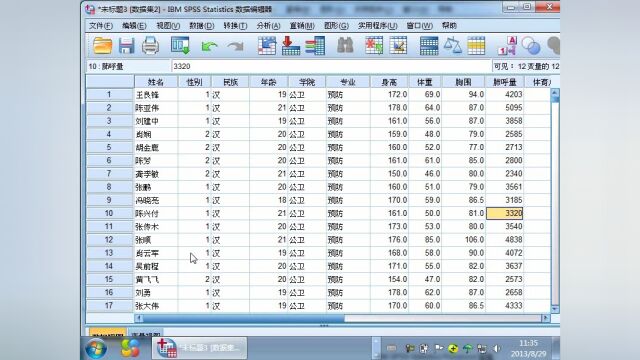Click the Redo arrow icon
Image resolution: width=640 pixels, height=360 pixels.
coord(236,46)
